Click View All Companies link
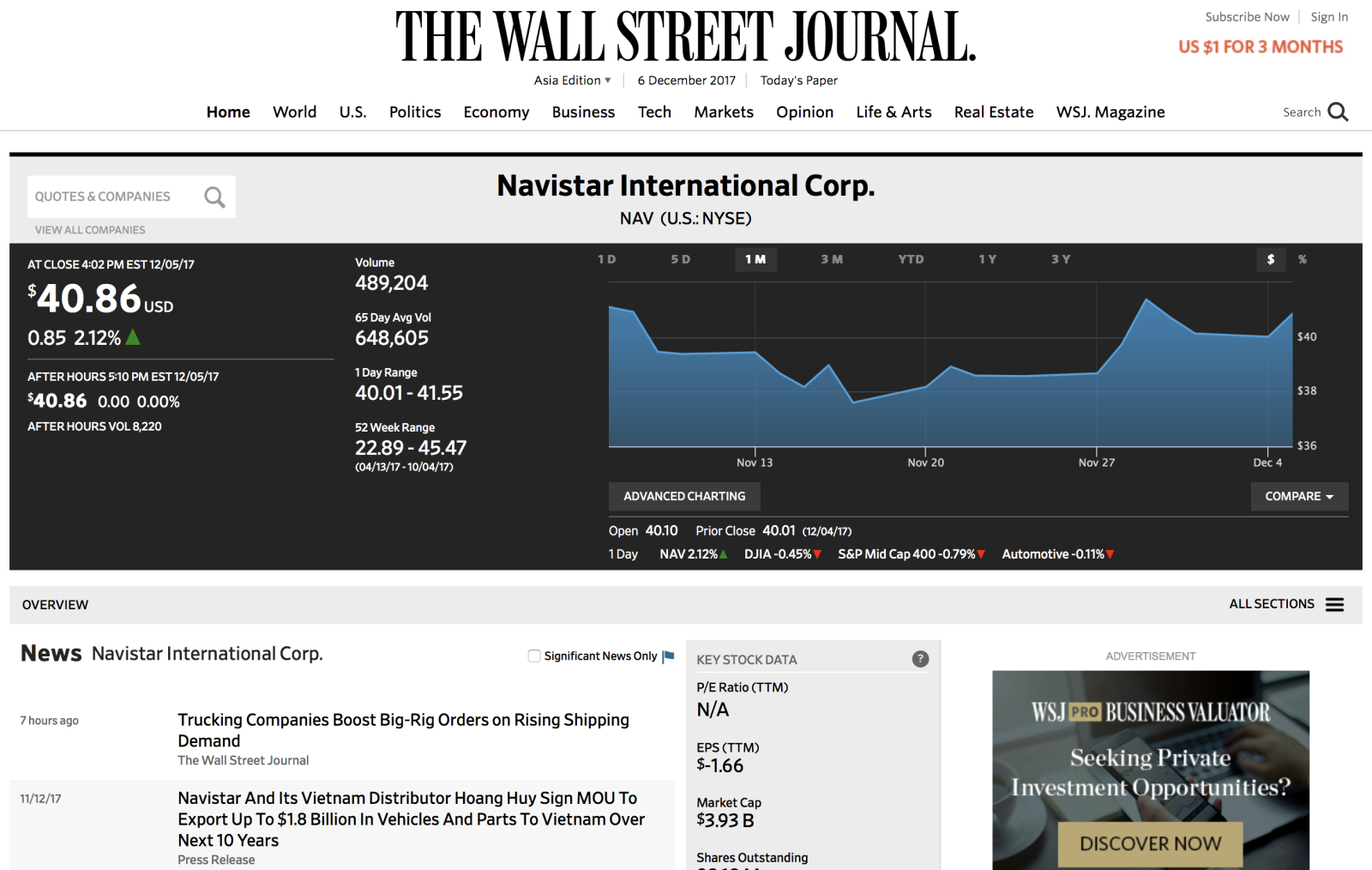This screenshot has width=1372, height=870. pos(90,230)
